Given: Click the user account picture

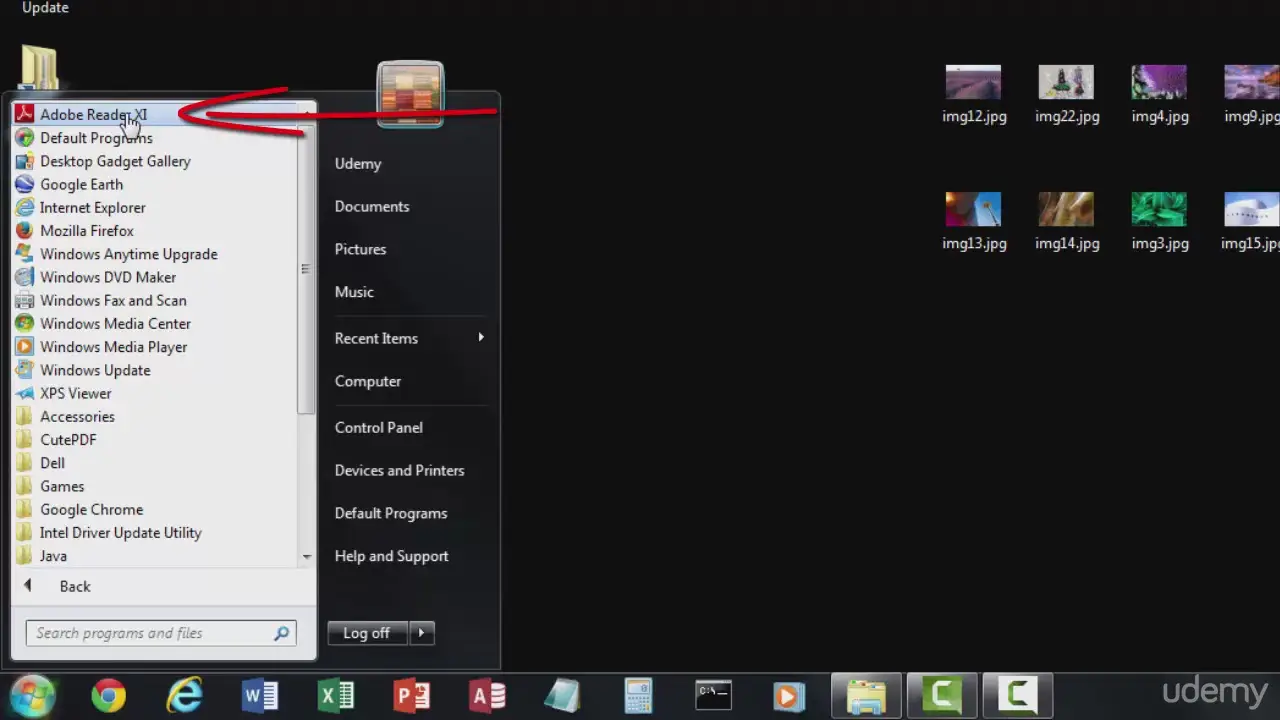Looking at the screenshot, I should coord(410,95).
